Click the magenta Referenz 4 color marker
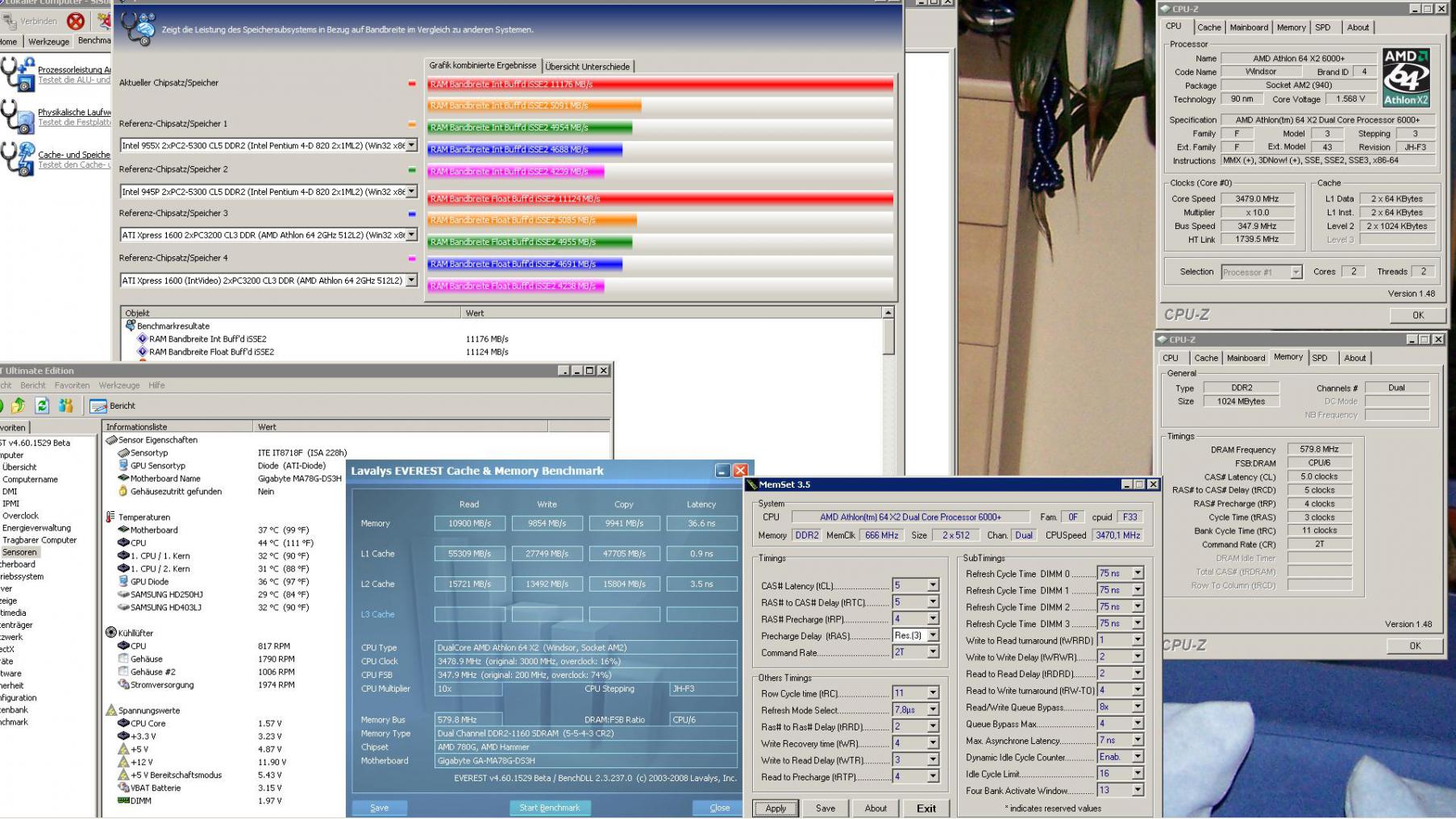The image size is (1456, 819). [x=412, y=259]
